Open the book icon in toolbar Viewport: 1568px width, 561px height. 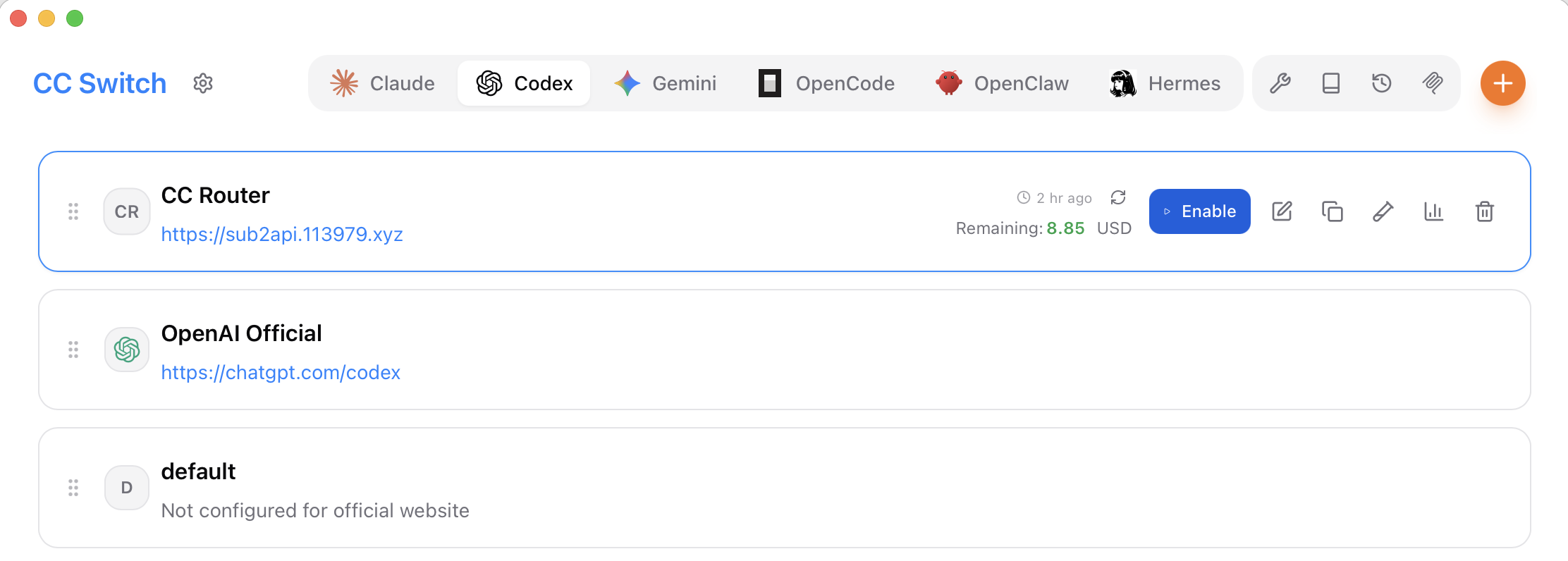[1331, 83]
